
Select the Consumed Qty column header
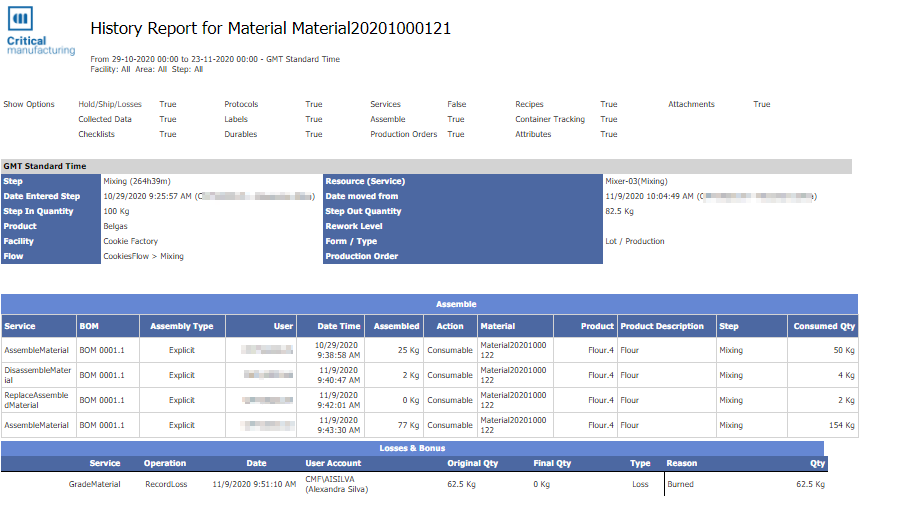pyautogui.click(x=823, y=326)
